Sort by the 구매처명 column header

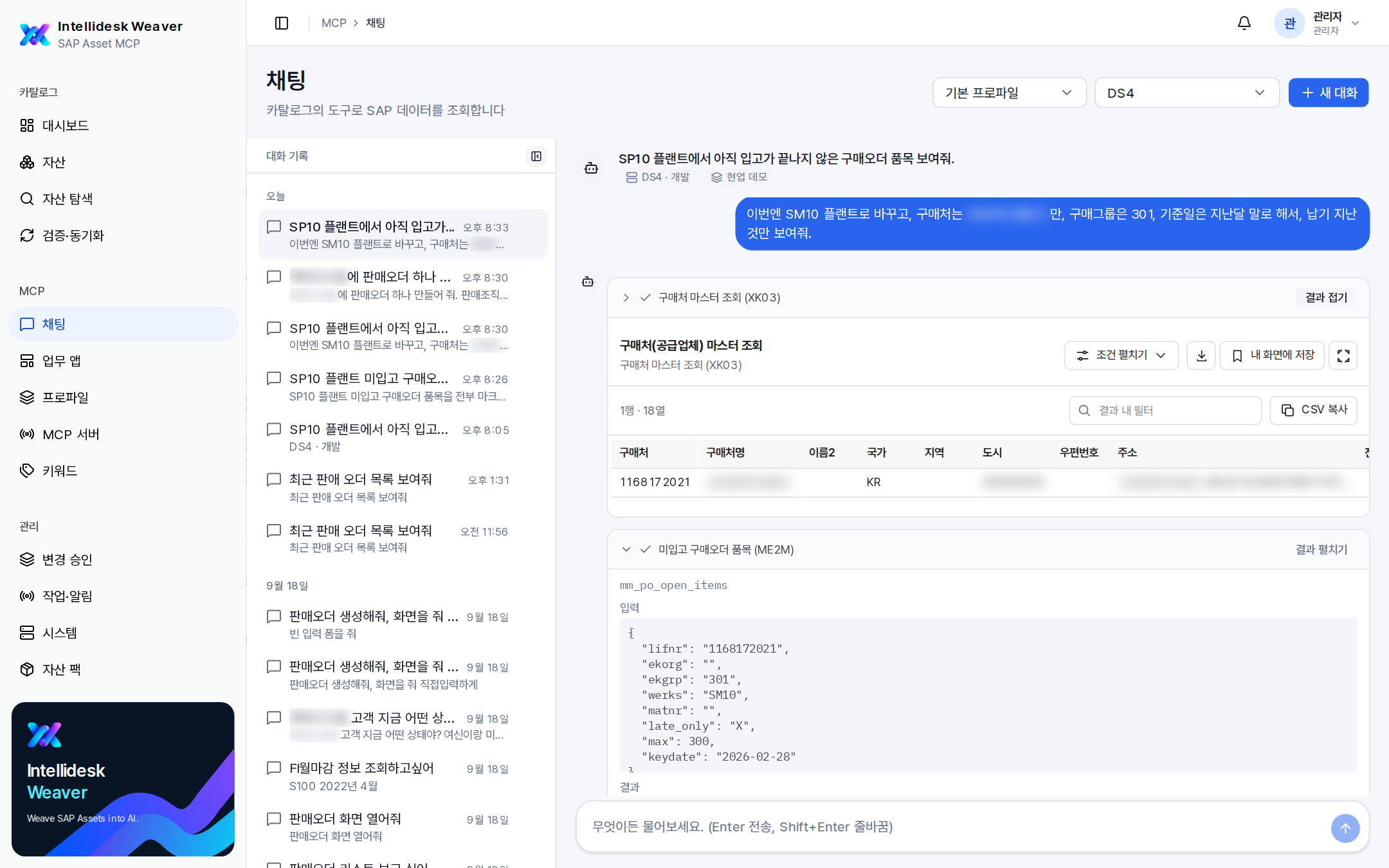click(x=725, y=453)
